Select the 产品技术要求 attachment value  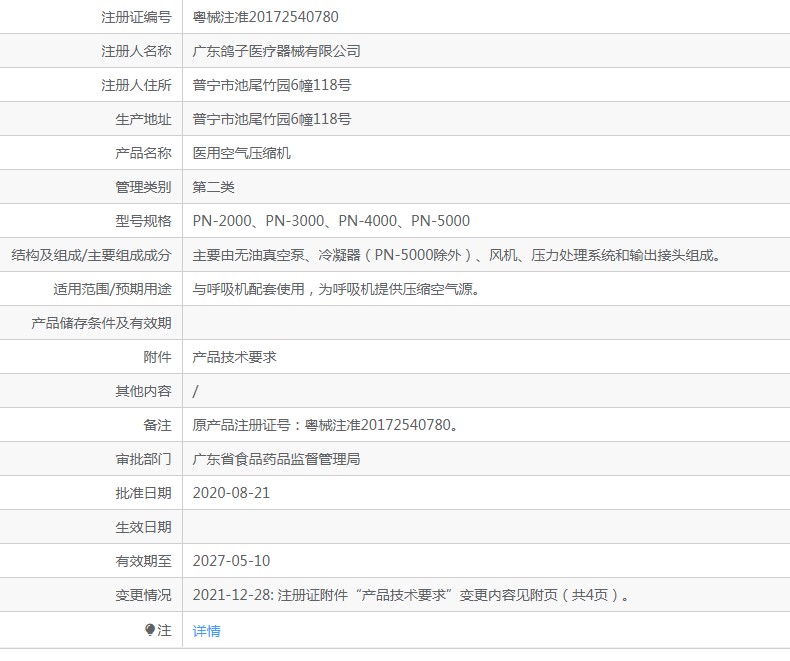[234, 357]
